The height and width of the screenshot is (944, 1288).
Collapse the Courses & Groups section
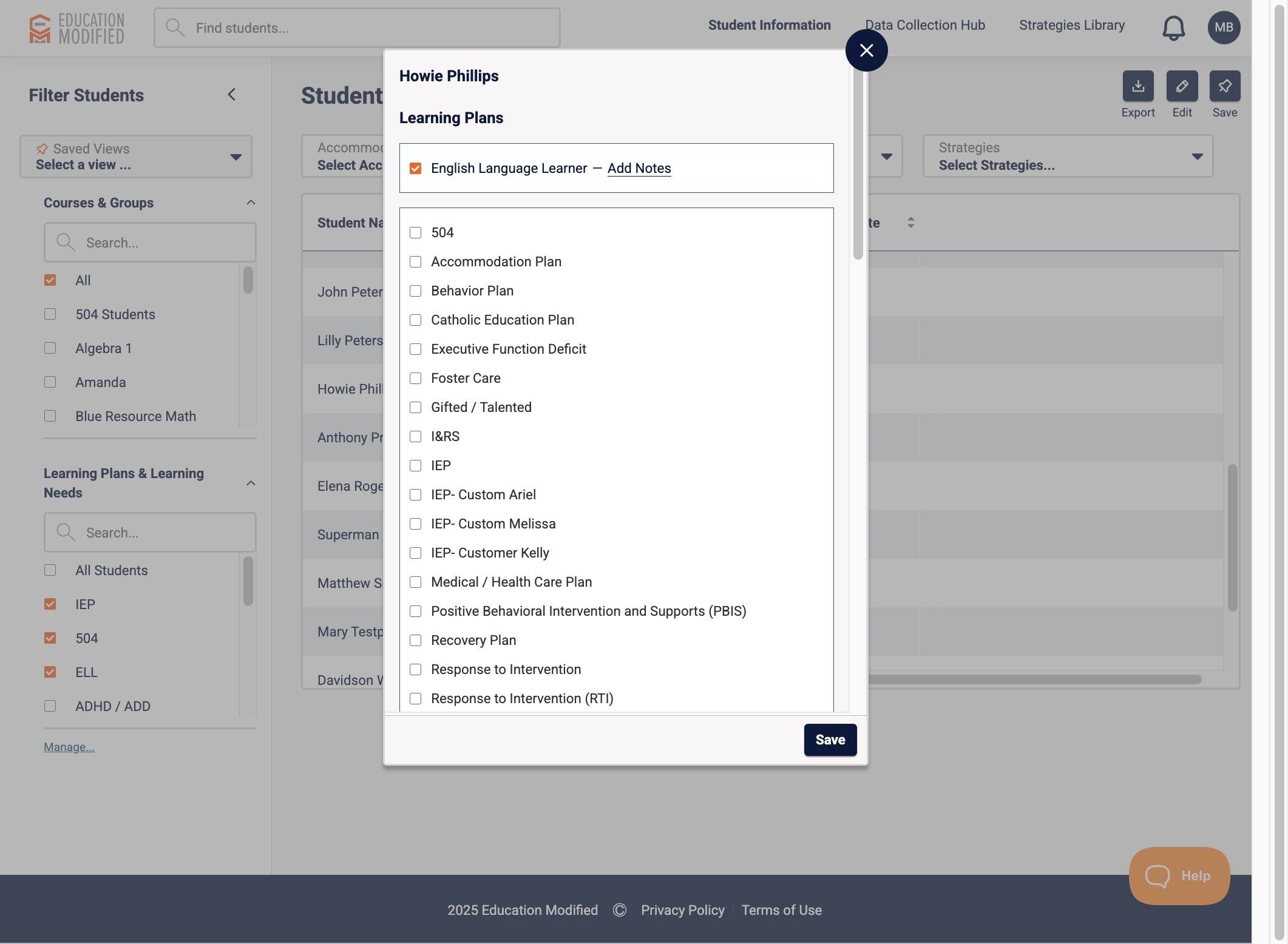(x=251, y=203)
